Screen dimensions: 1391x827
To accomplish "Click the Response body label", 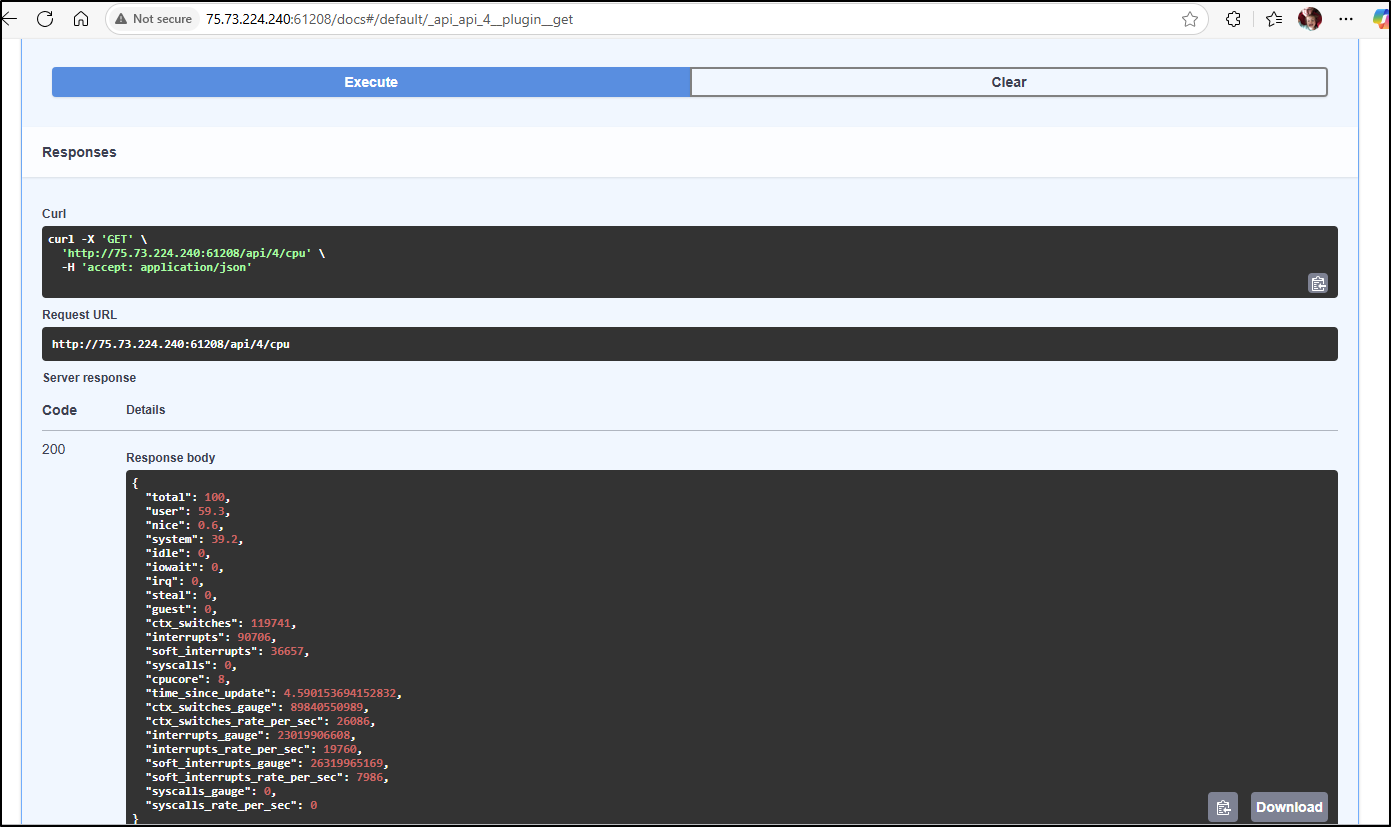I will coord(171,458).
